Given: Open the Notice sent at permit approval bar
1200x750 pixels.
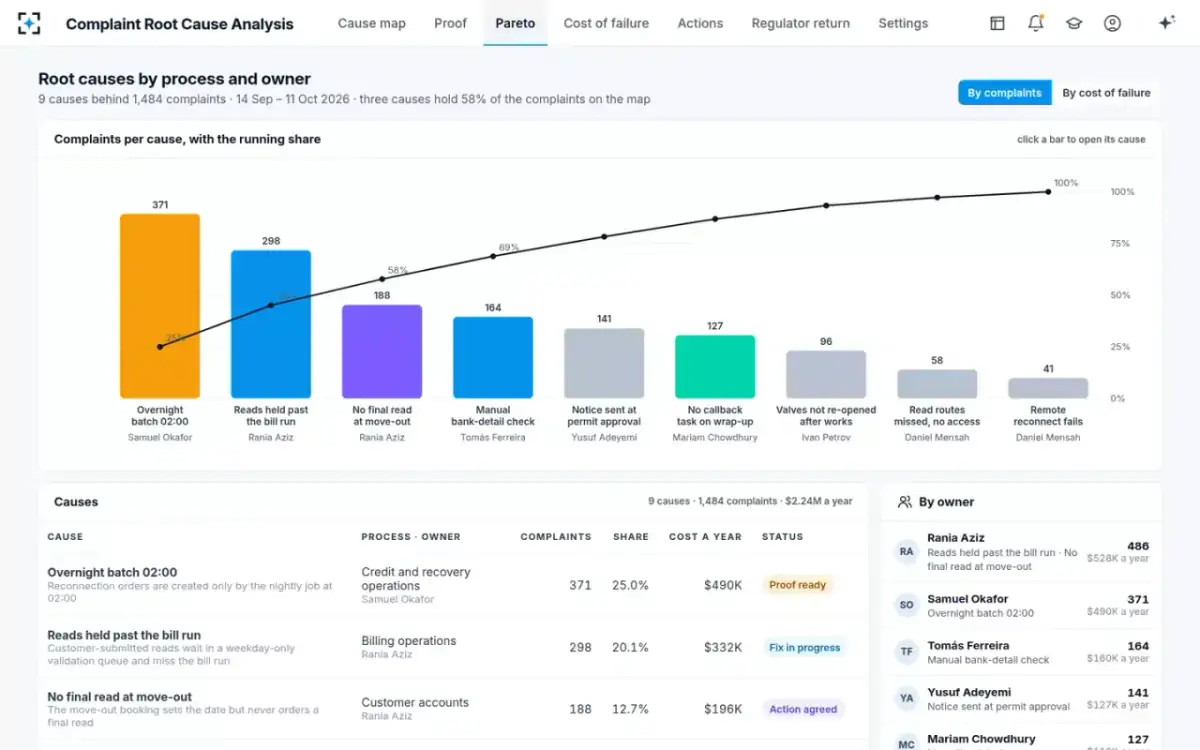Looking at the screenshot, I should coord(604,364).
